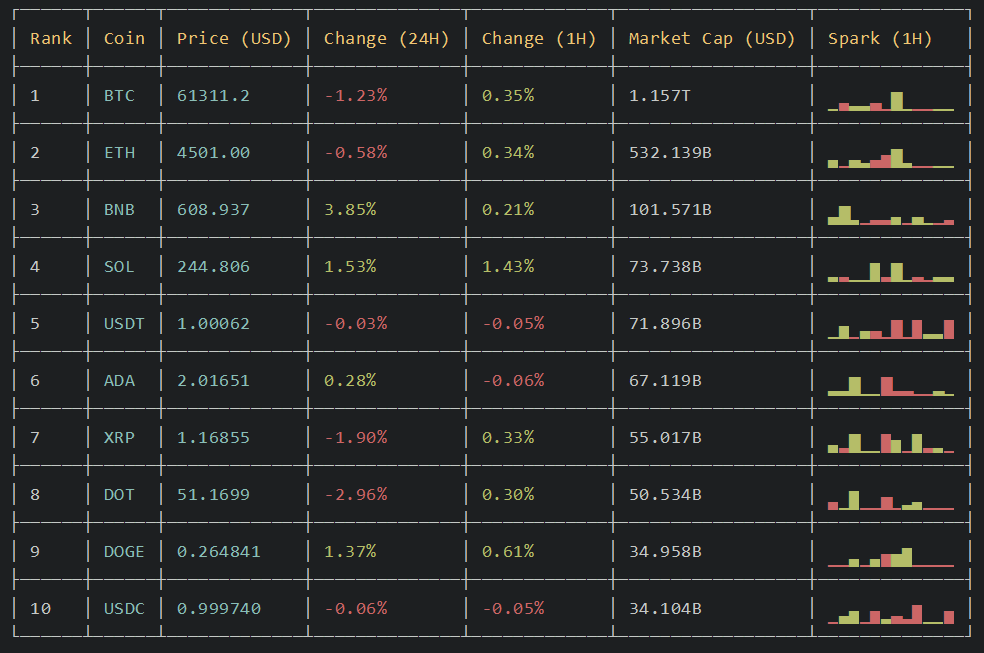Click the BTC price 61311.2
This screenshot has width=984, height=653.
pos(213,96)
